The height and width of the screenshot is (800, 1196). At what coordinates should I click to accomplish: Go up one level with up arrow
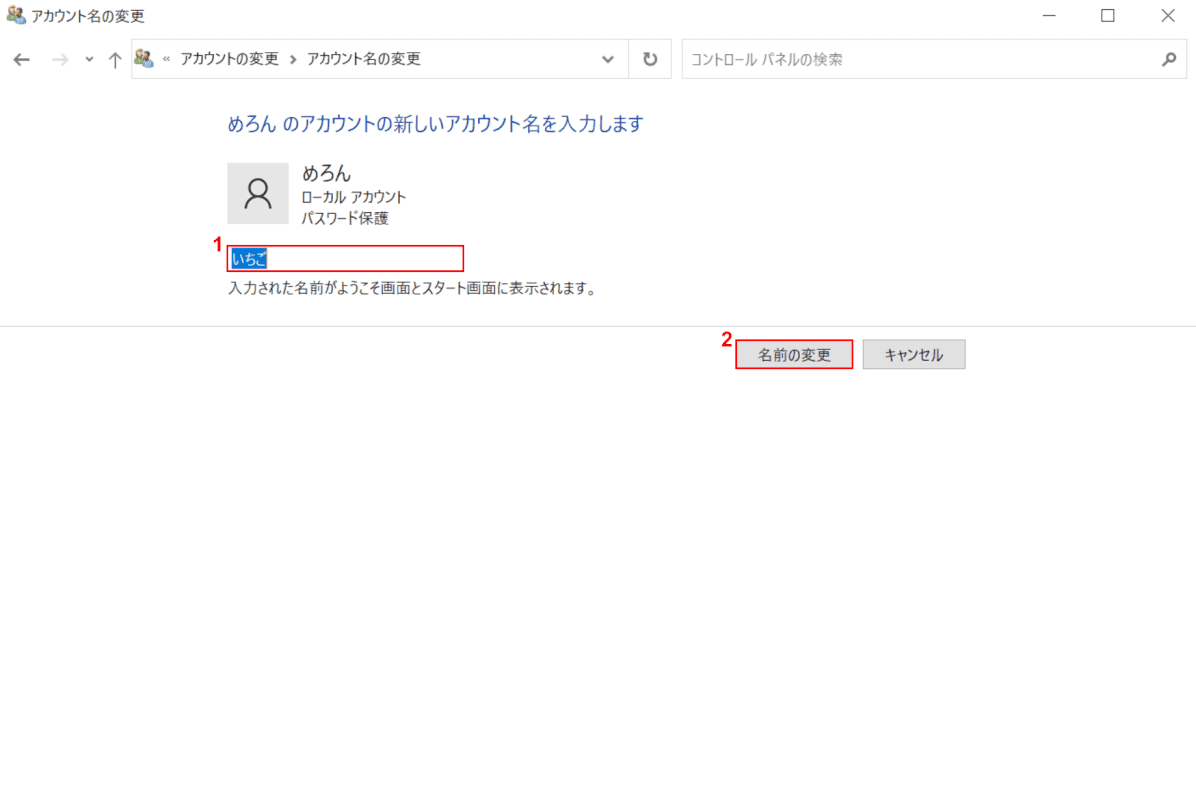pos(114,59)
